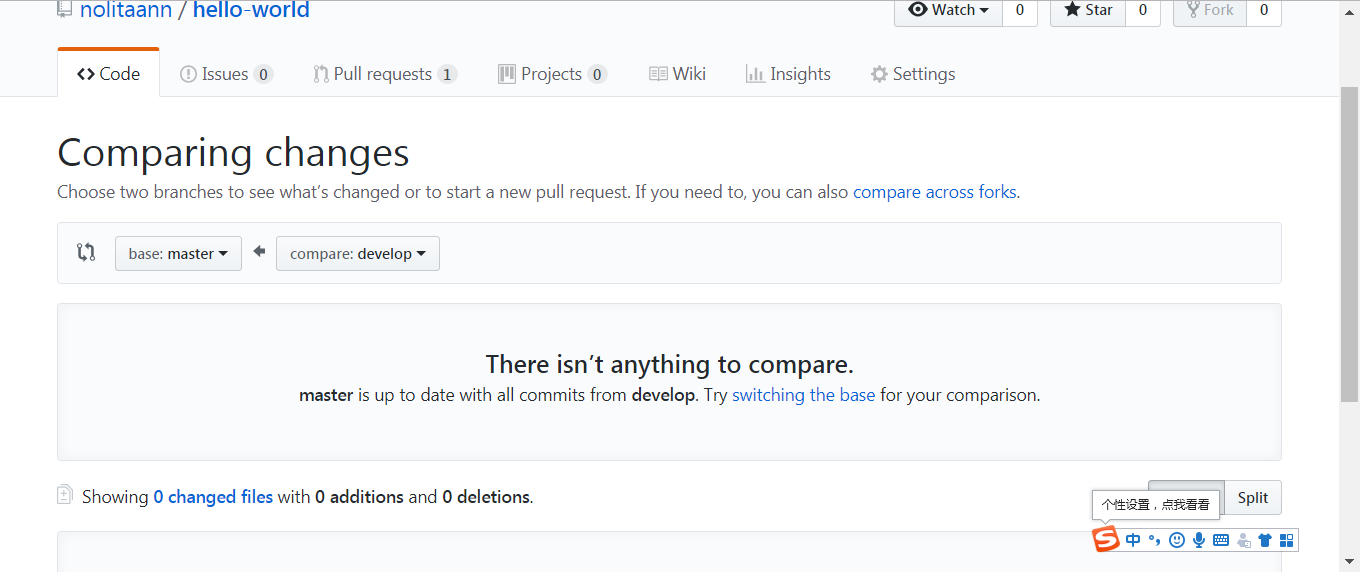The width and height of the screenshot is (1360, 572).
Task: Click the file diff icon beside Showing
Action: 65,495
